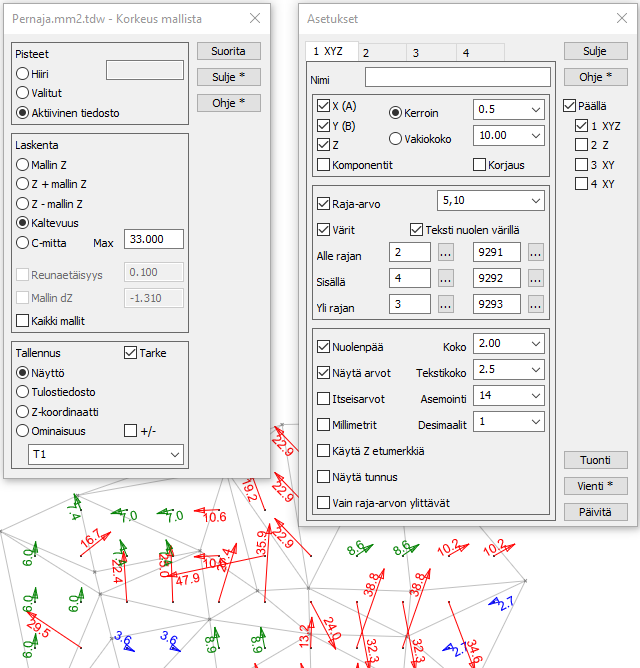The height and width of the screenshot is (668, 640).
Task: Switch to the 1 XYZ tab
Action: [332, 52]
